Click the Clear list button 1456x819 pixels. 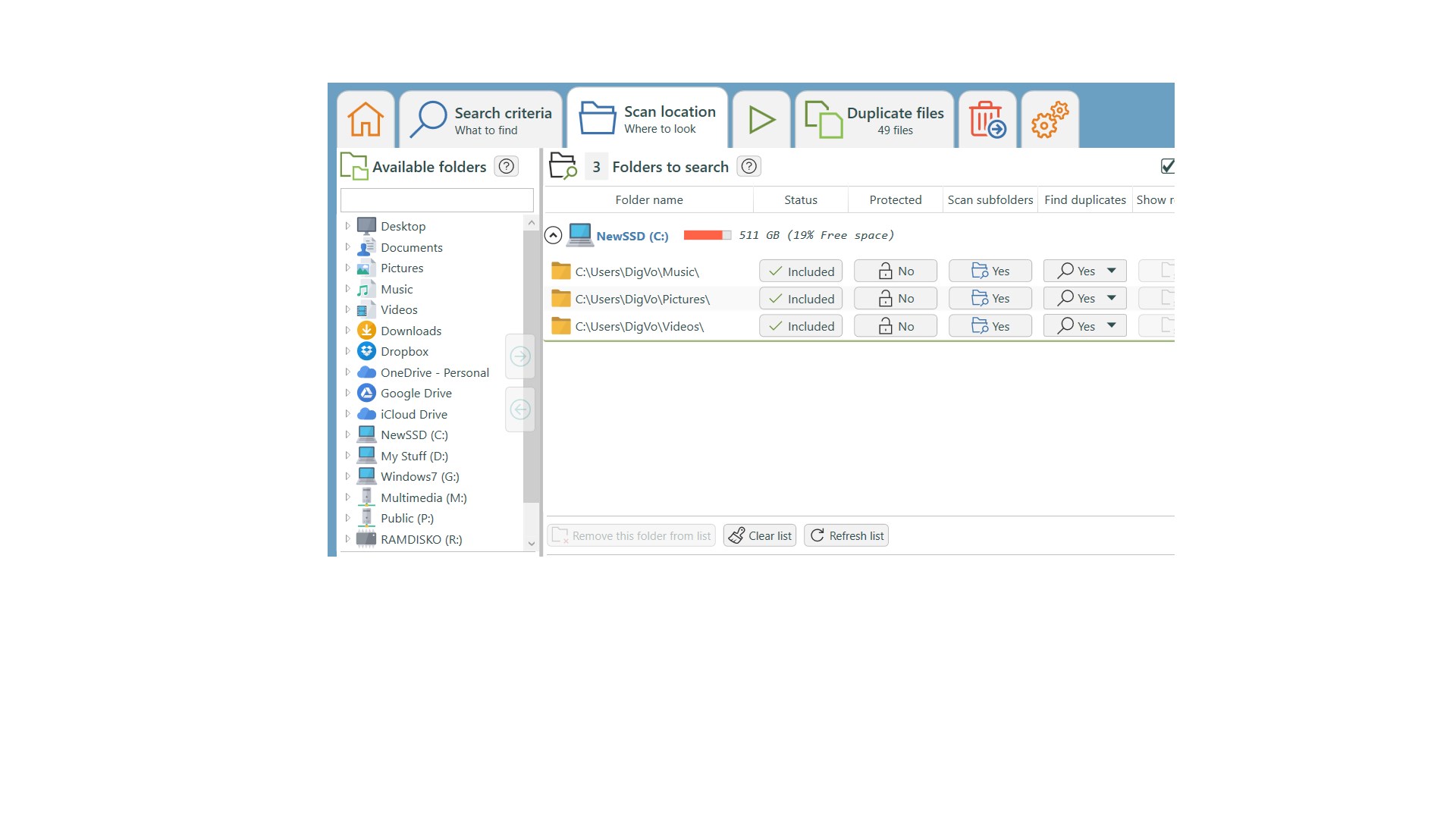pos(759,535)
